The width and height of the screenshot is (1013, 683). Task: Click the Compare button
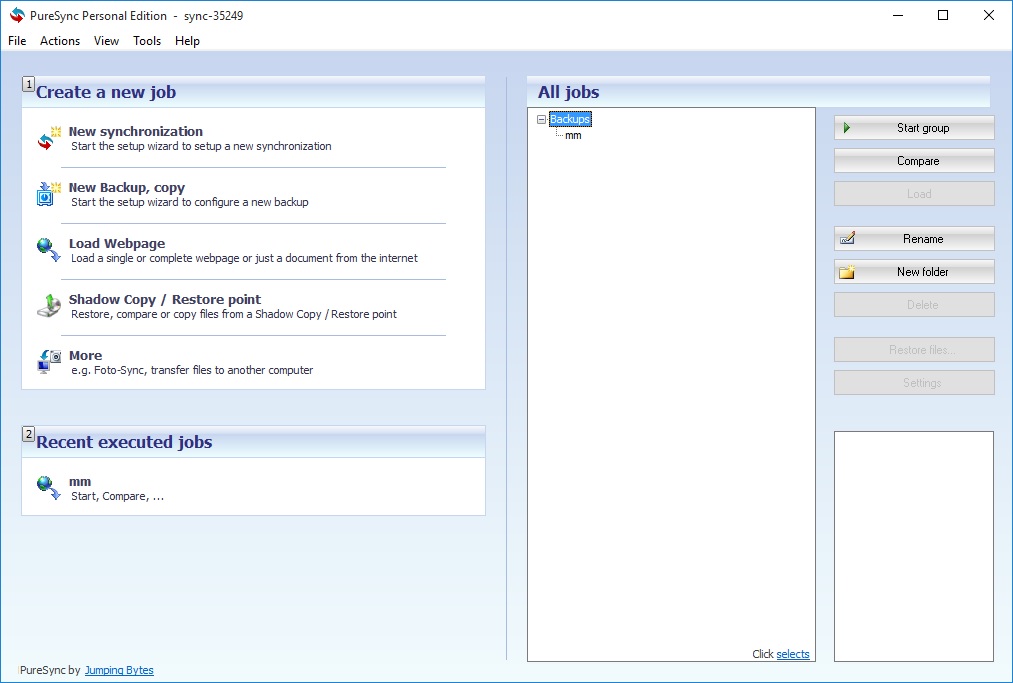pos(914,161)
